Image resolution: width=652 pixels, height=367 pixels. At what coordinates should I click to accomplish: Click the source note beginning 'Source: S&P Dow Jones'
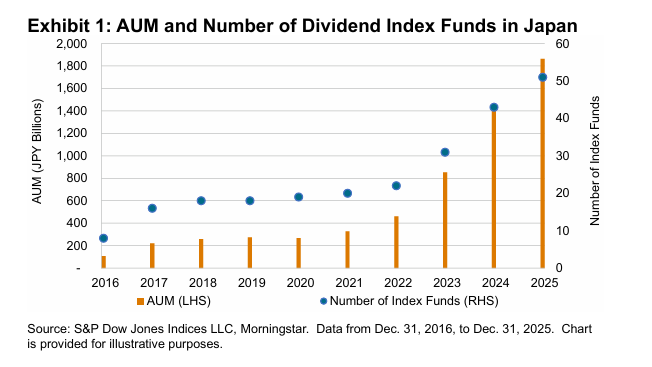point(310,336)
